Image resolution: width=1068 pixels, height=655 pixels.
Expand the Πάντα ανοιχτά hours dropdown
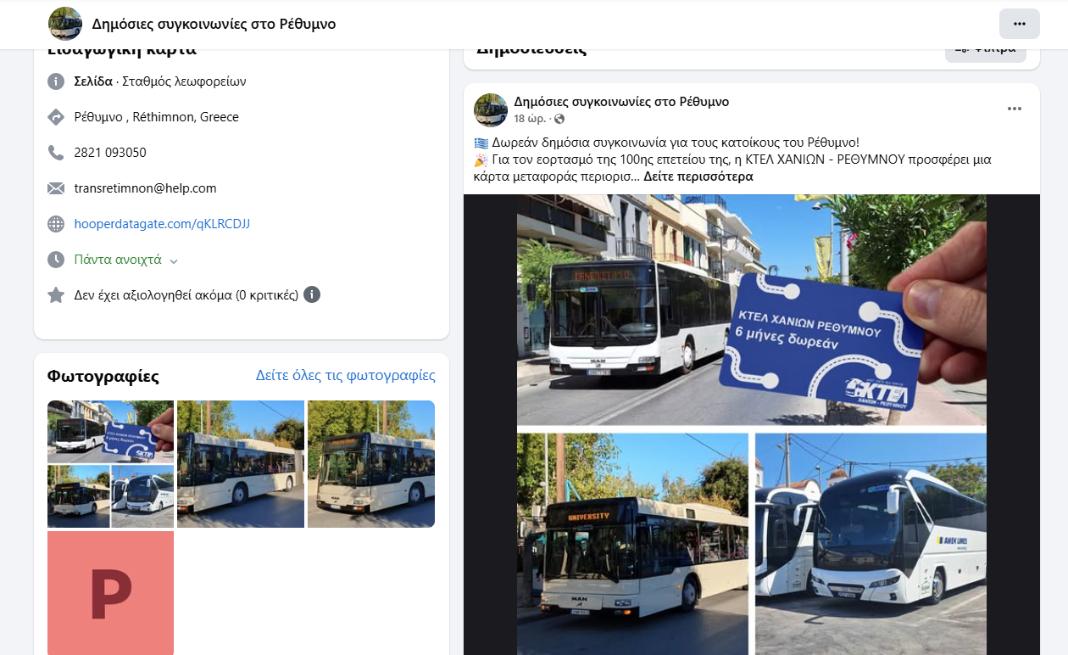tap(173, 260)
